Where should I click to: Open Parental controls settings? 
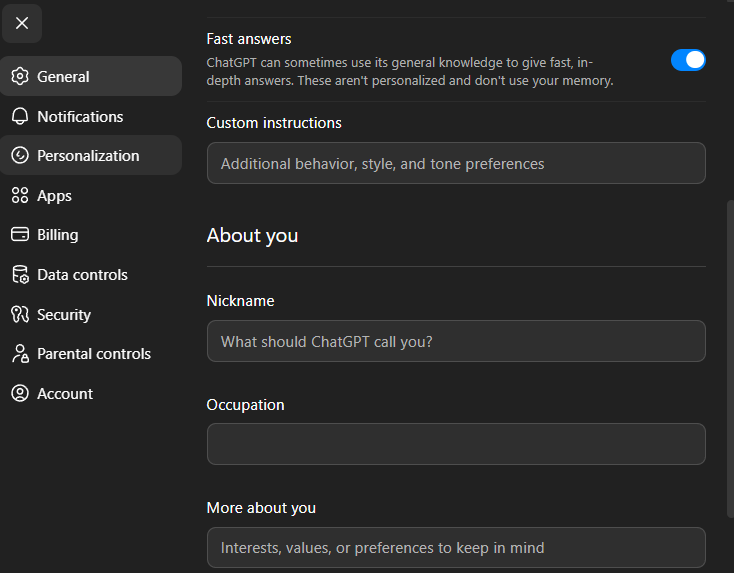point(91,353)
